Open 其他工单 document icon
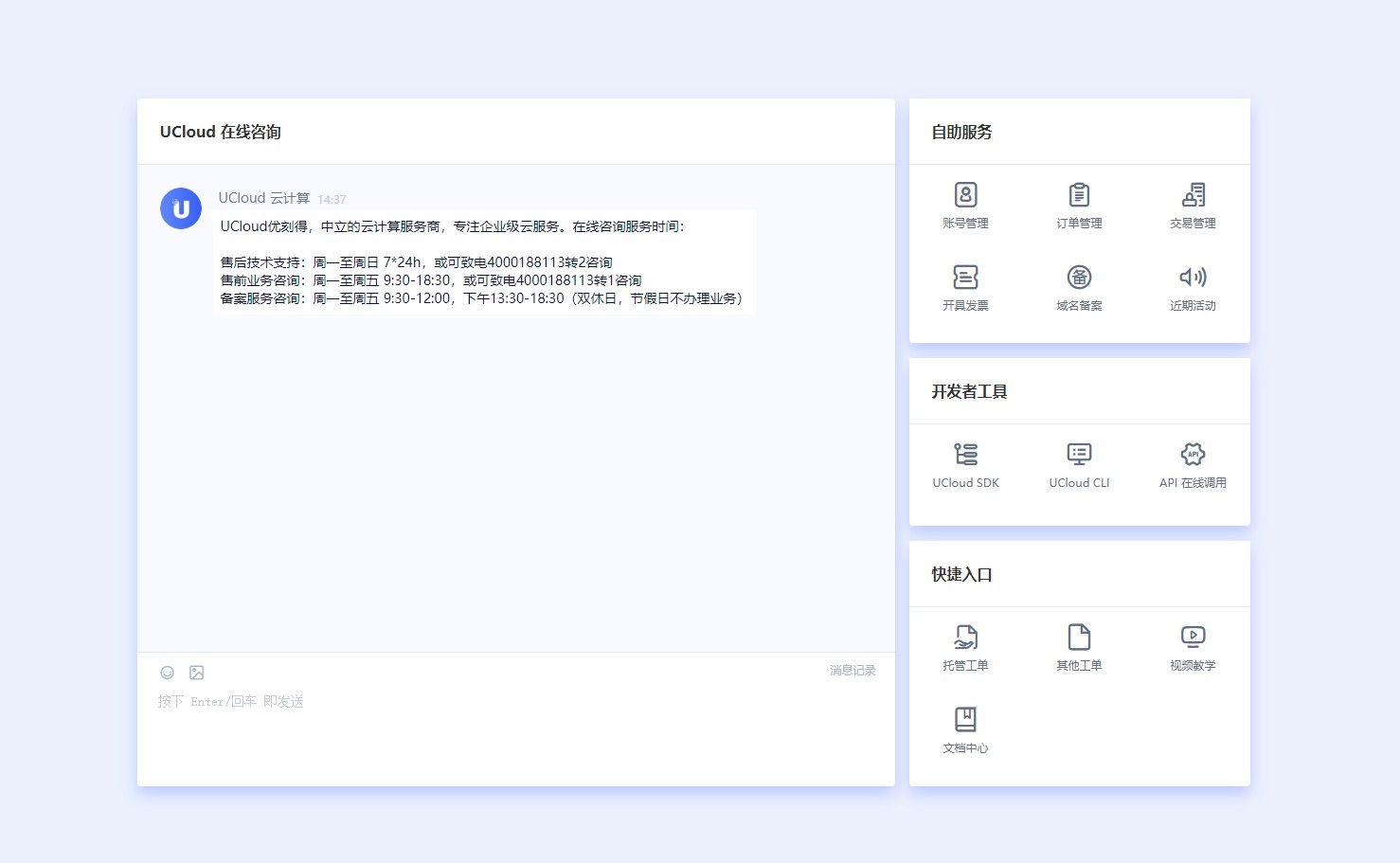 1079,638
